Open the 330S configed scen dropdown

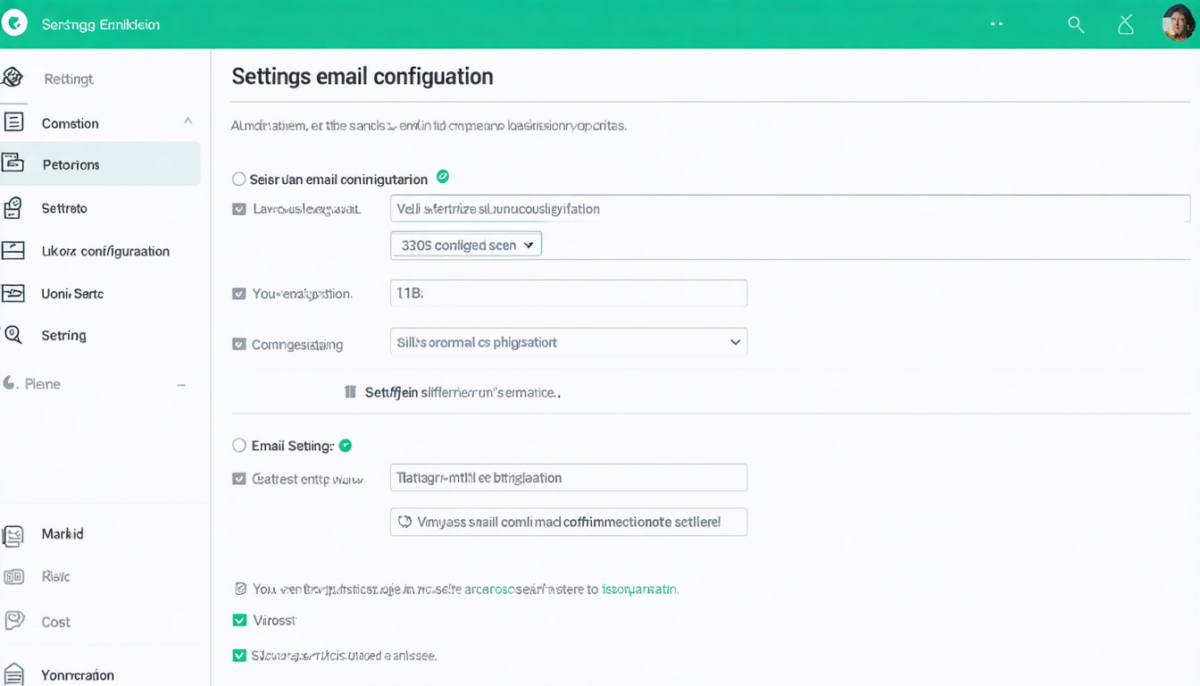pyautogui.click(x=465, y=244)
